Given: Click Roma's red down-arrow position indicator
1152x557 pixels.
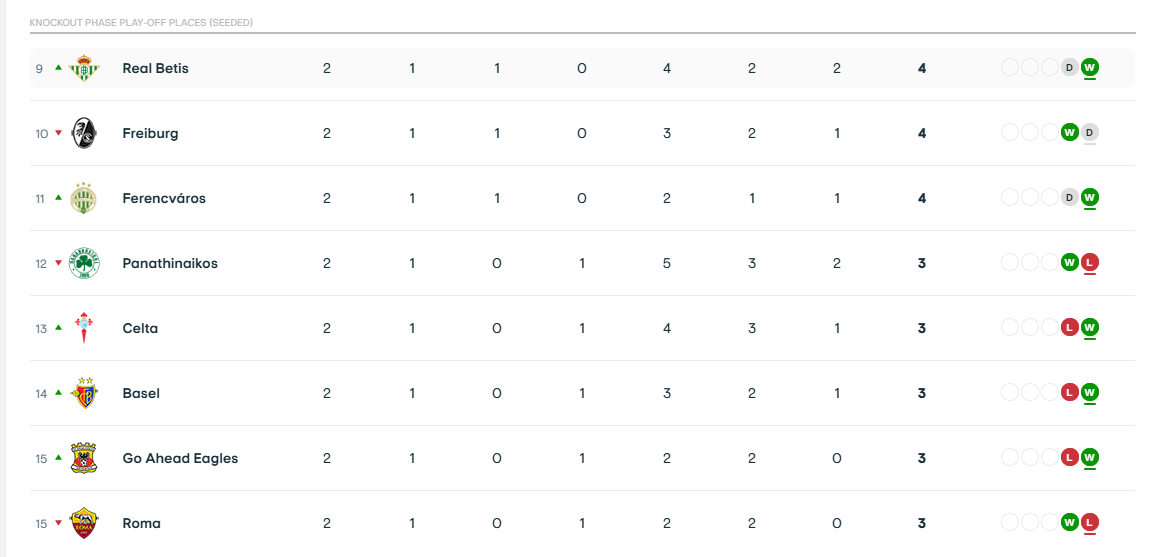Looking at the screenshot, I should point(58,523).
